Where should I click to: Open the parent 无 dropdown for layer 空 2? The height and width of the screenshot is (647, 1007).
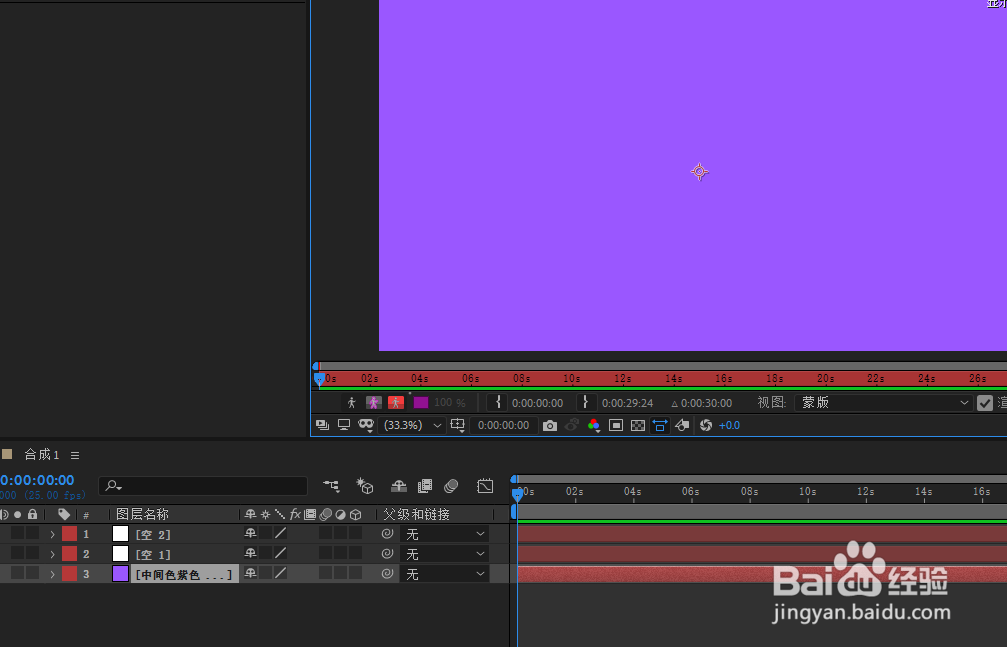tap(444, 535)
